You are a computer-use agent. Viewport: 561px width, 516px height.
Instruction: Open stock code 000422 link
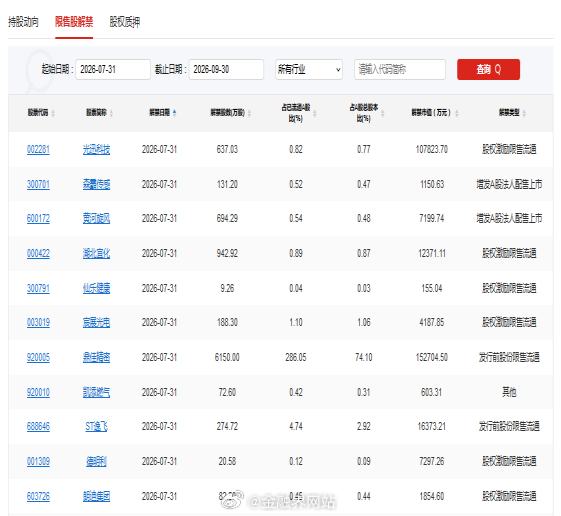(x=38, y=254)
